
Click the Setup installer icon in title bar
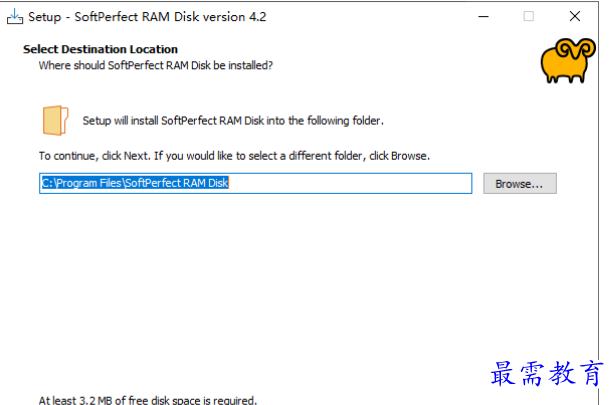point(14,16)
